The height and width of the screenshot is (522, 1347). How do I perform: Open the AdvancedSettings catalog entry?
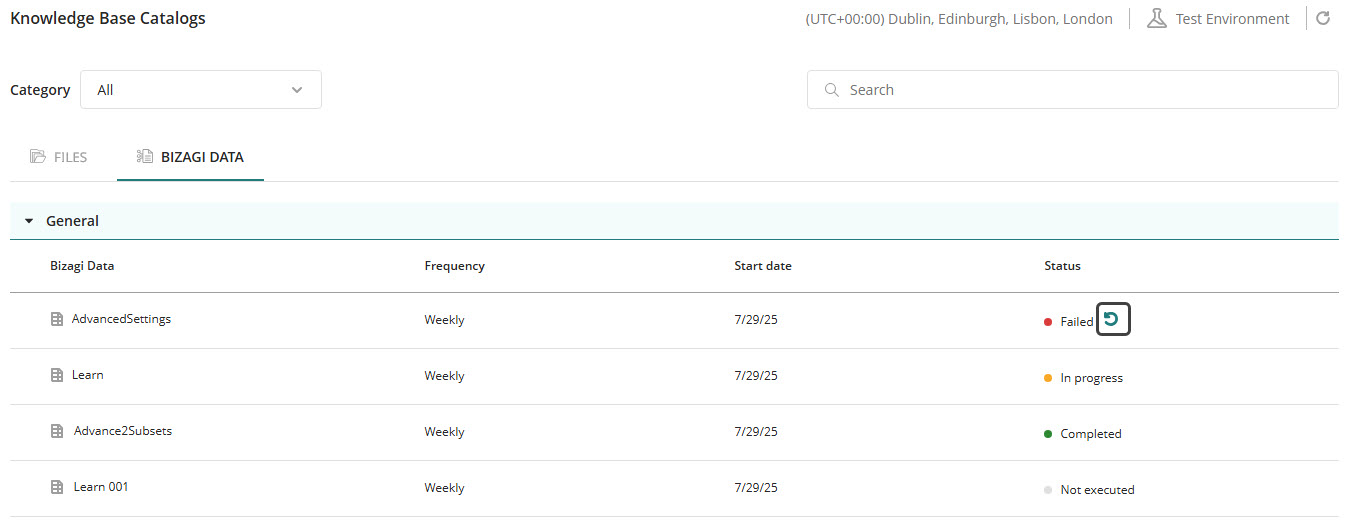(x=121, y=319)
